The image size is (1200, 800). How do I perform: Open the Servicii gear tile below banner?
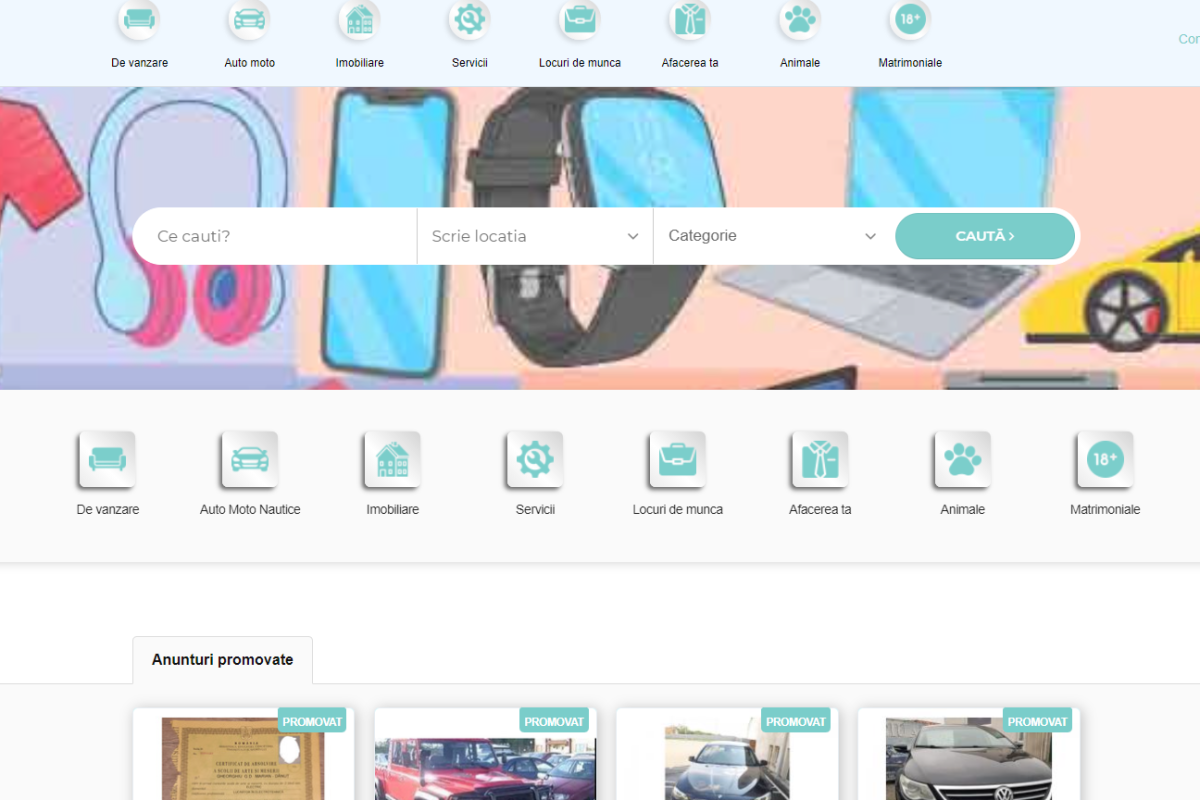click(535, 460)
